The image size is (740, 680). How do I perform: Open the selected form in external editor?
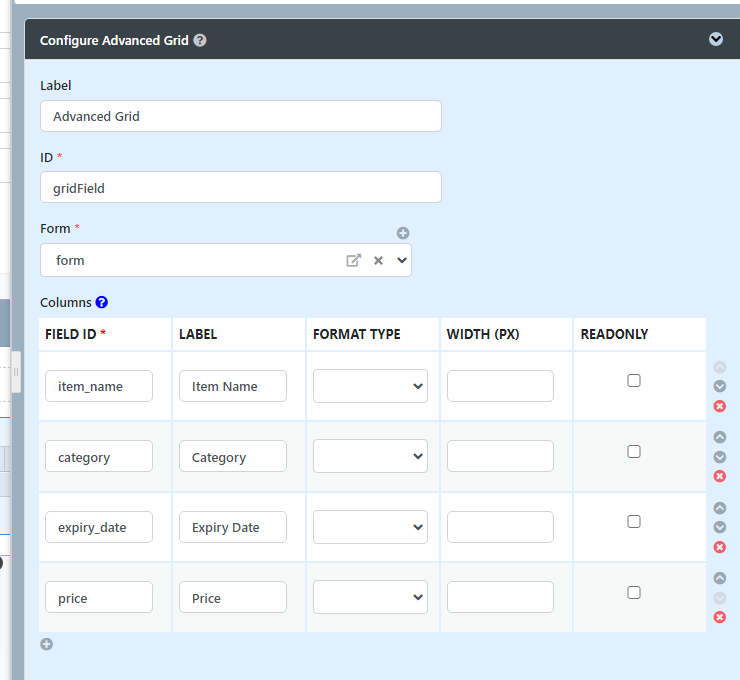[x=353, y=260]
